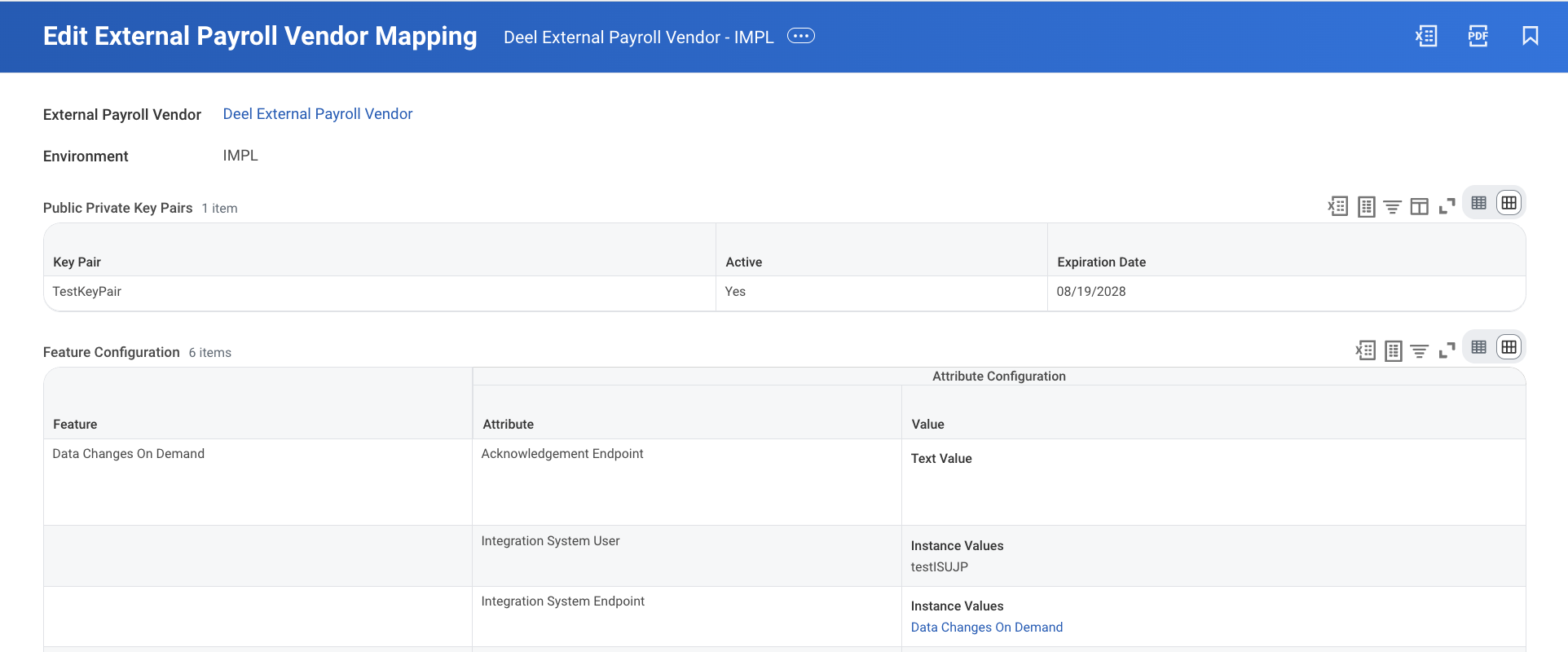The width and height of the screenshot is (1568, 652).
Task: Switch Key Pairs table to grid view
Action: pyautogui.click(x=1509, y=203)
